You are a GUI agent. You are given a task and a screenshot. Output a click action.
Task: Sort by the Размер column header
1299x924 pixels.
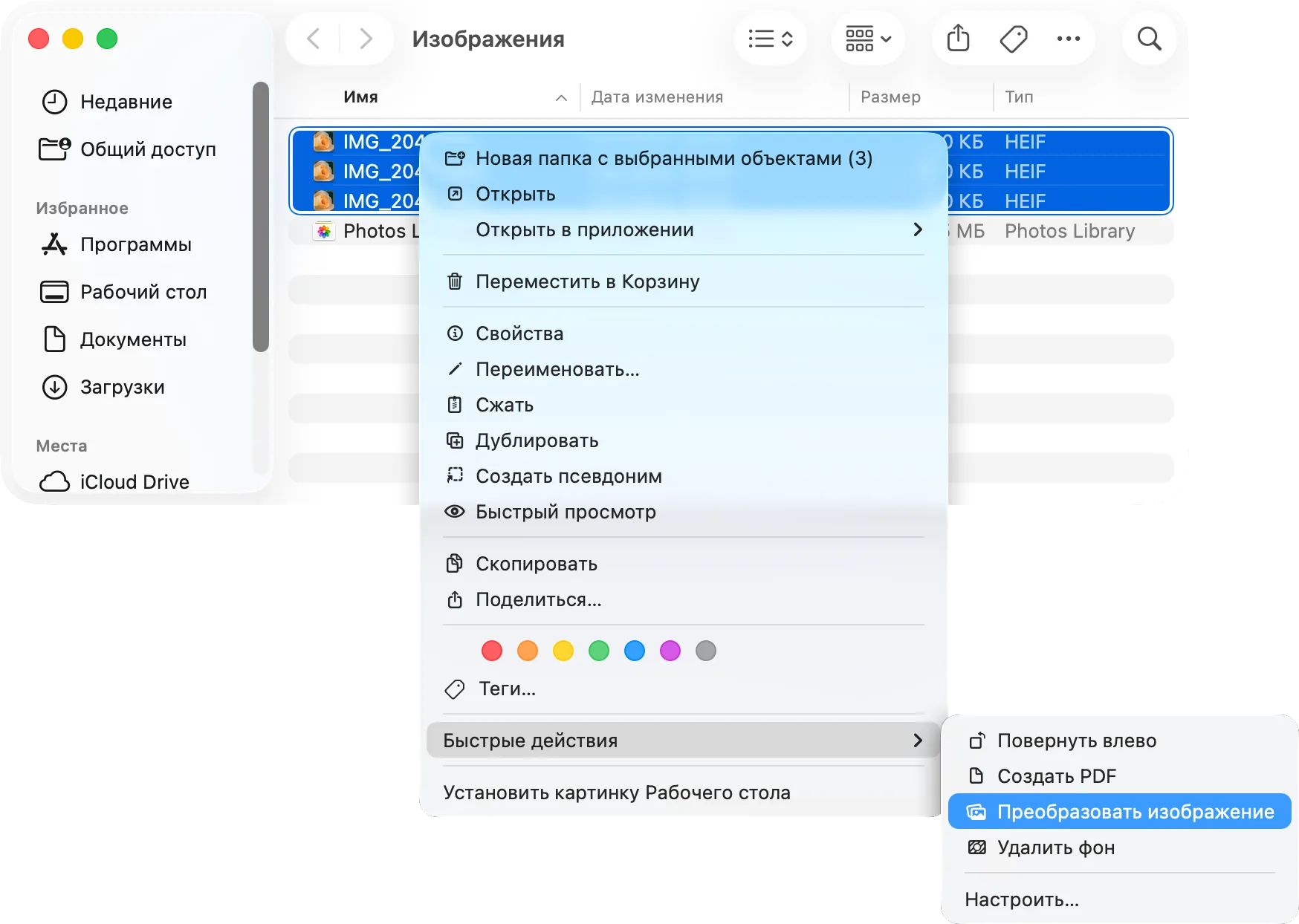click(890, 97)
